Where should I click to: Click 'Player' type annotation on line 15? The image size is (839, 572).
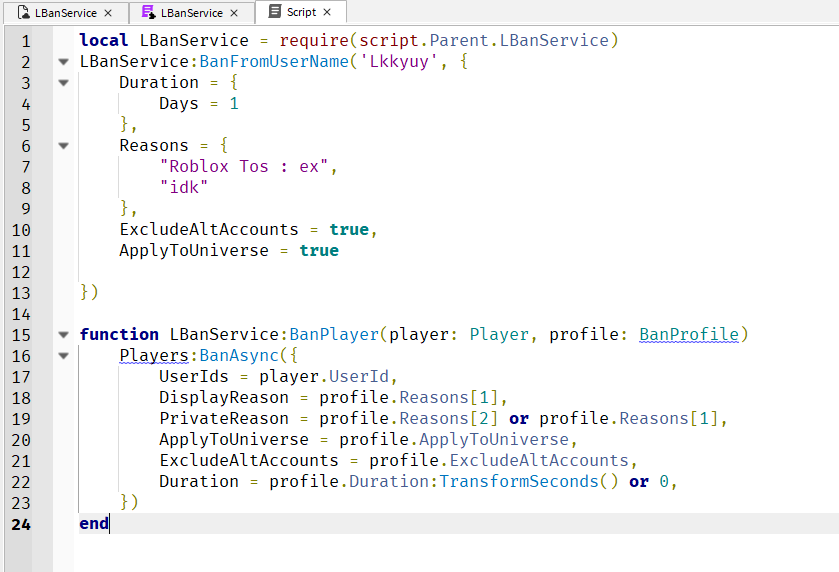click(x=499, y=334)
